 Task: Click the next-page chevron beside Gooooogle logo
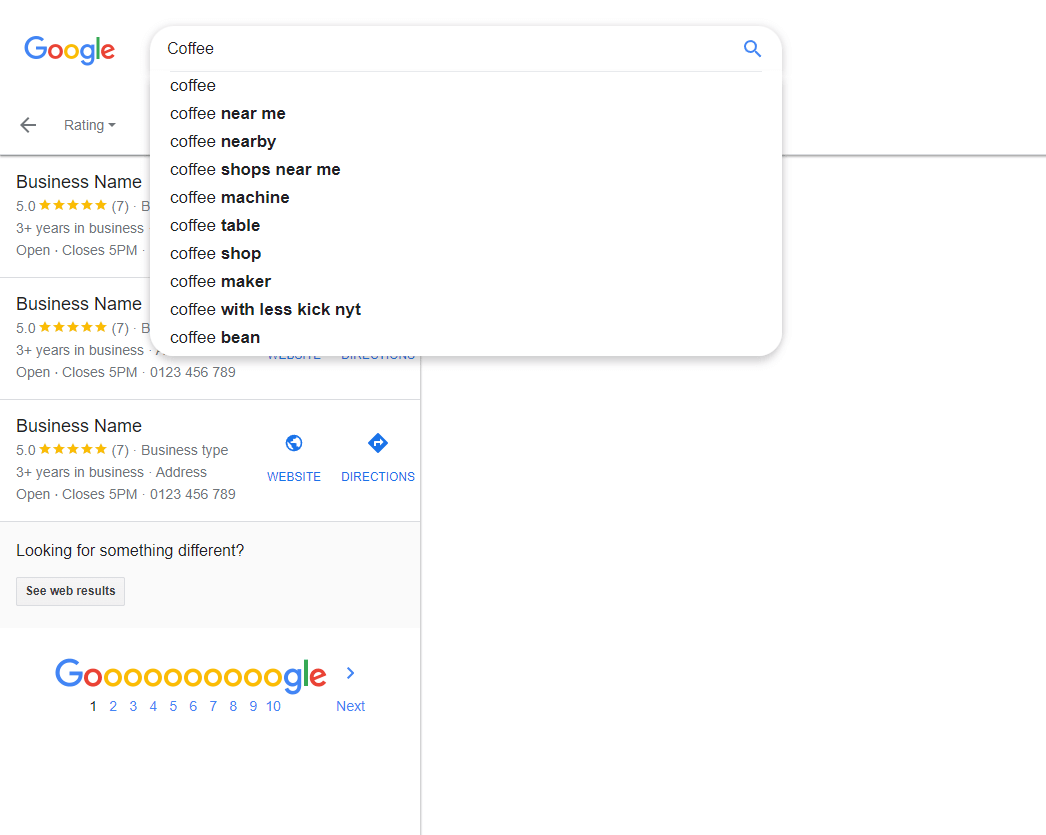(x=350, y=673)
